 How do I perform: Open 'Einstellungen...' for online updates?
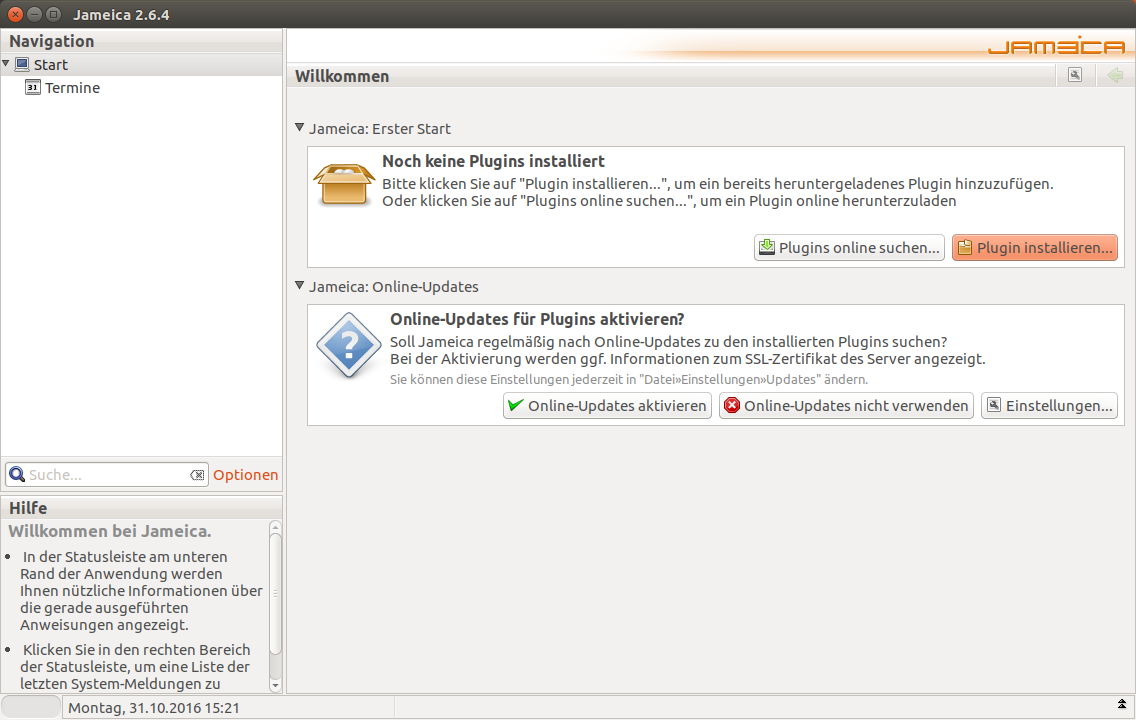pyautogui.click(x=1050, y=406)
